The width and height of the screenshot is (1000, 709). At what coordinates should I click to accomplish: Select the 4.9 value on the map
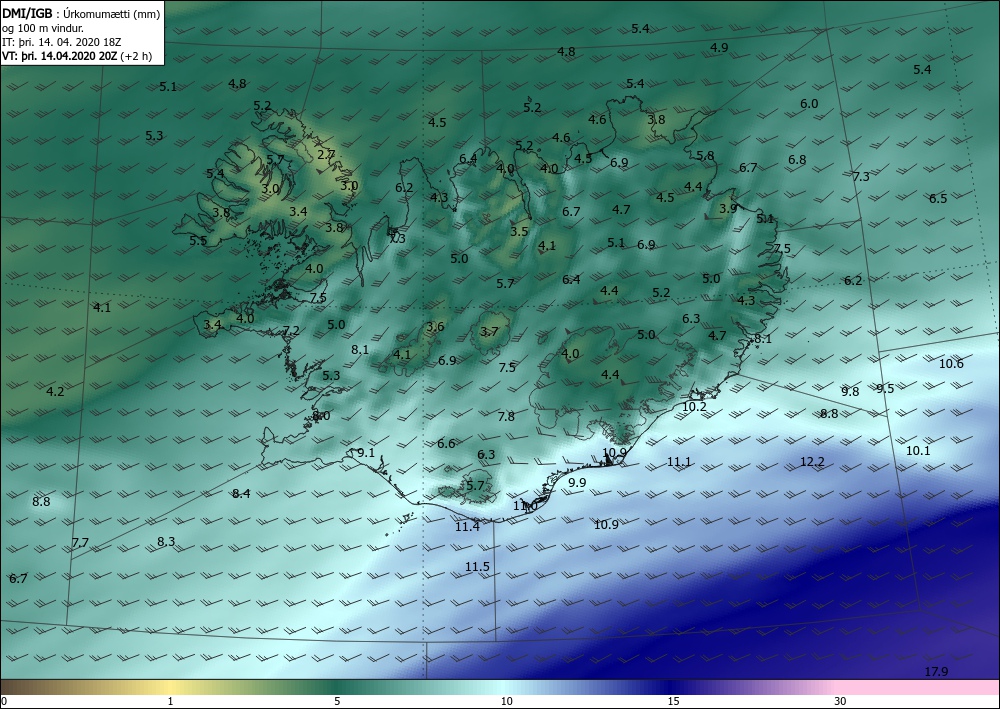719,48
